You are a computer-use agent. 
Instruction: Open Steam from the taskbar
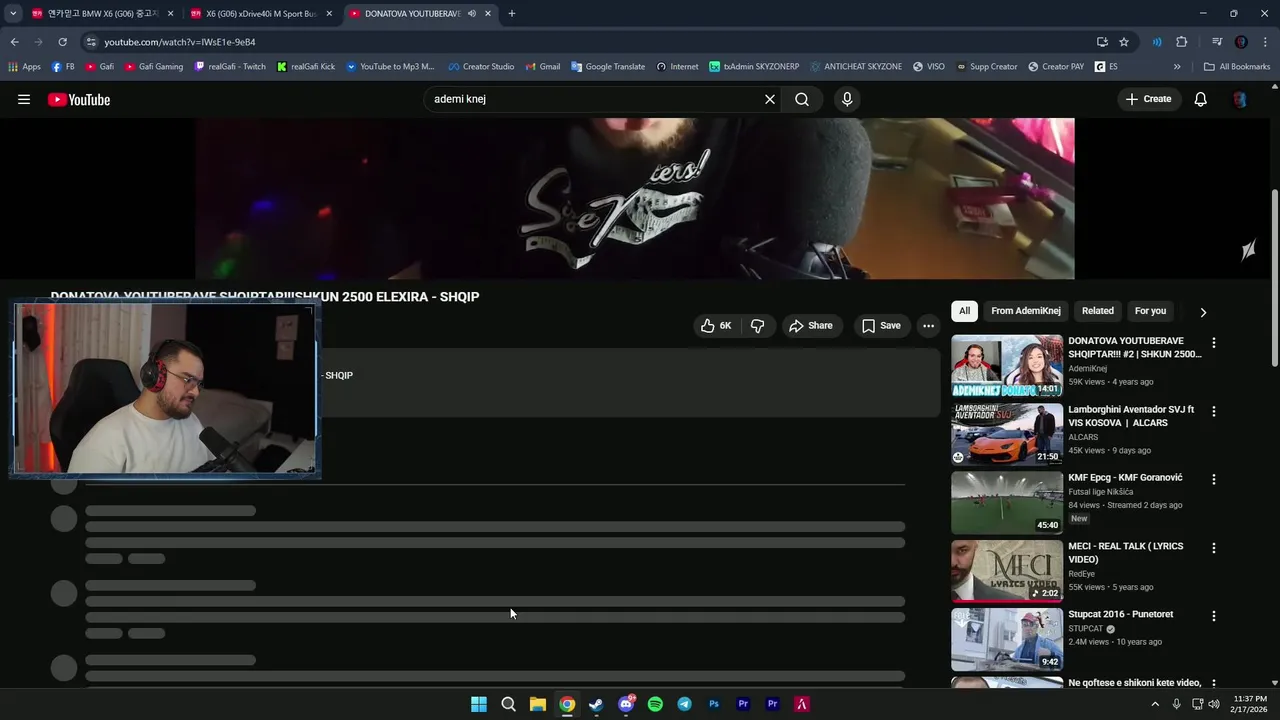(x=596, y=704)
